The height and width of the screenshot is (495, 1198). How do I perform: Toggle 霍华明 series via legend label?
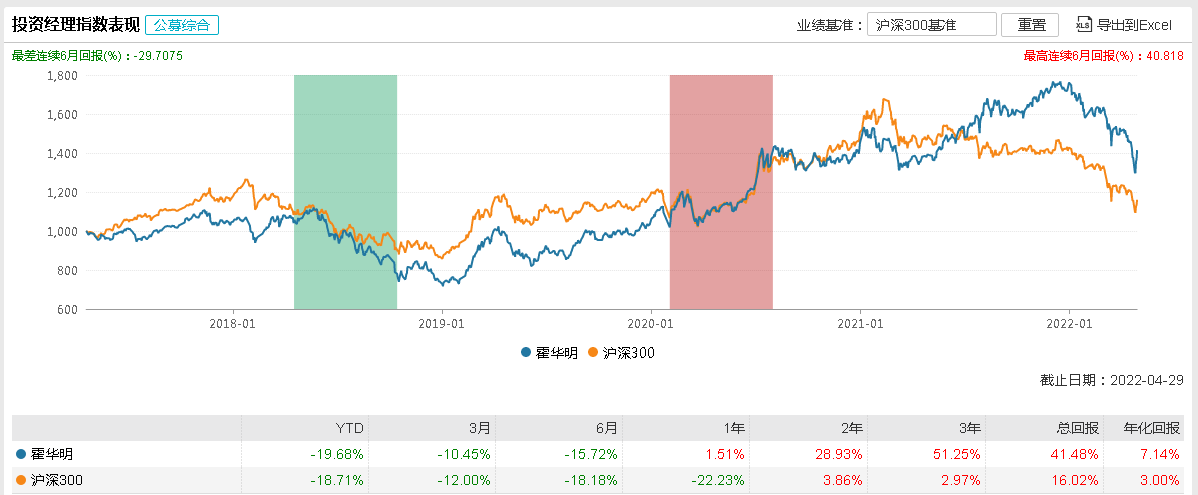(x=558, y=352)
